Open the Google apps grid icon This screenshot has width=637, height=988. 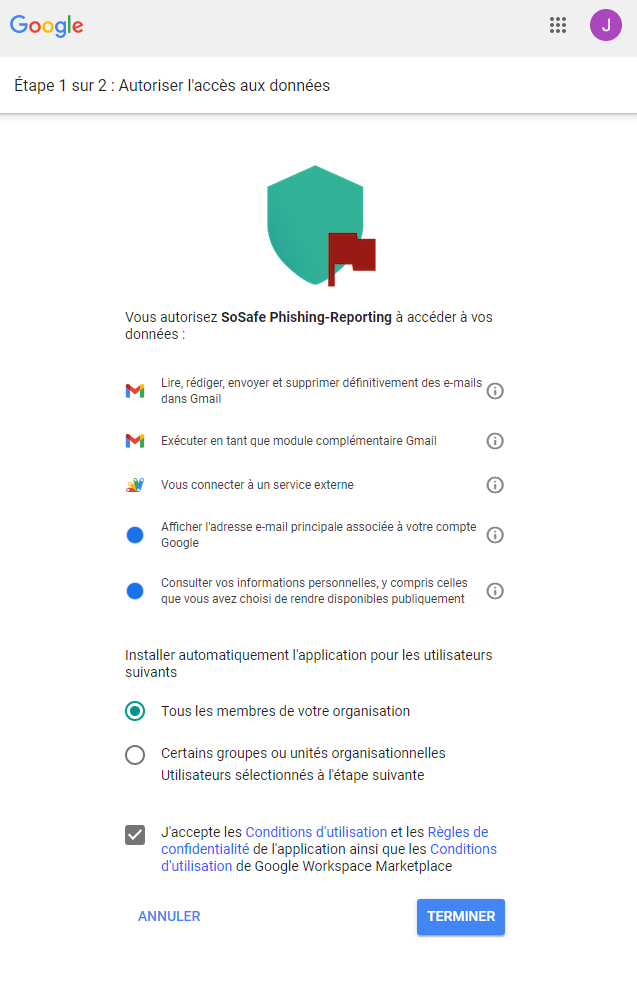click(x=558, y=26)
